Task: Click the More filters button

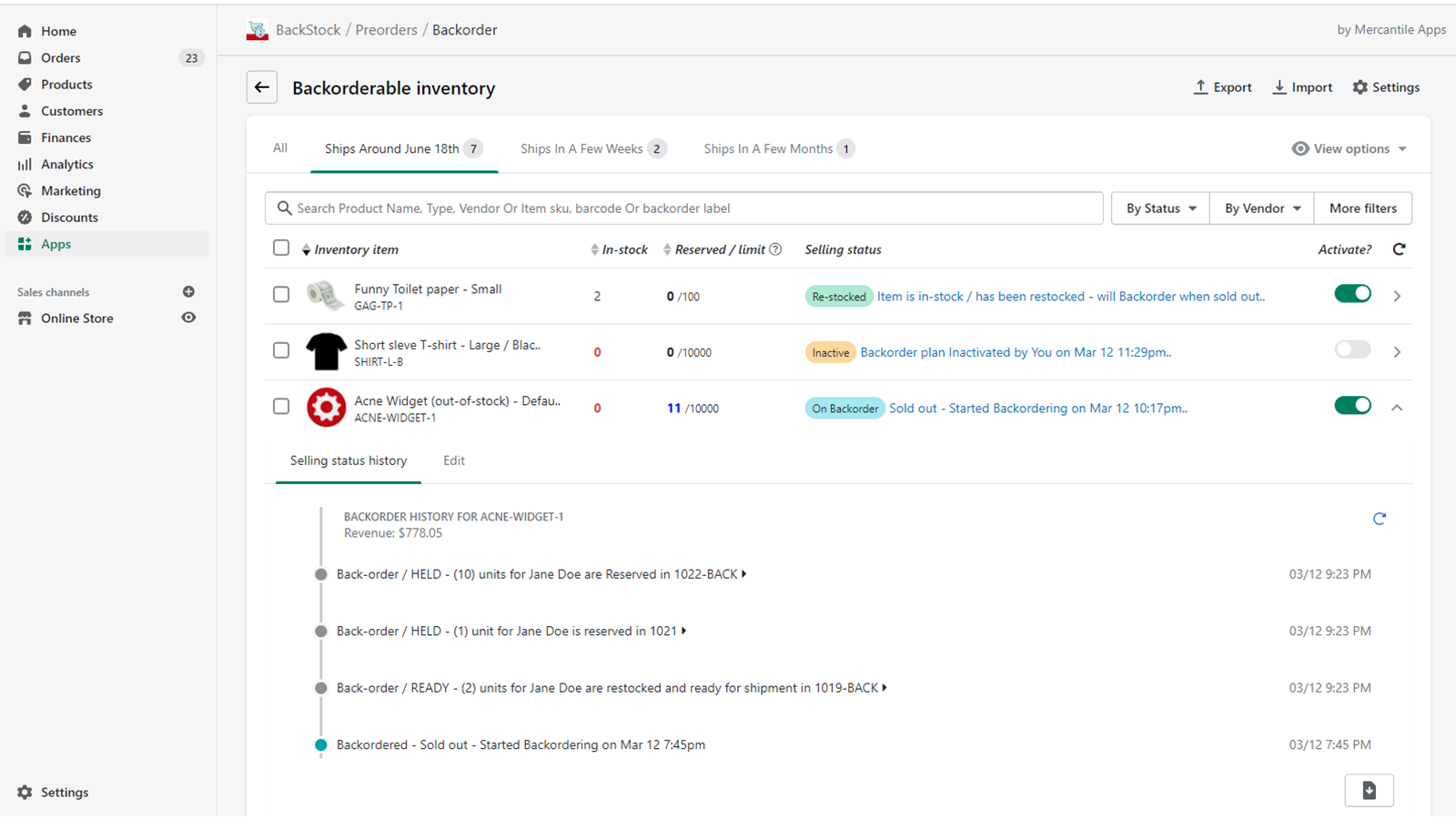Action: pyautogui.click(x=1362, y=208)
